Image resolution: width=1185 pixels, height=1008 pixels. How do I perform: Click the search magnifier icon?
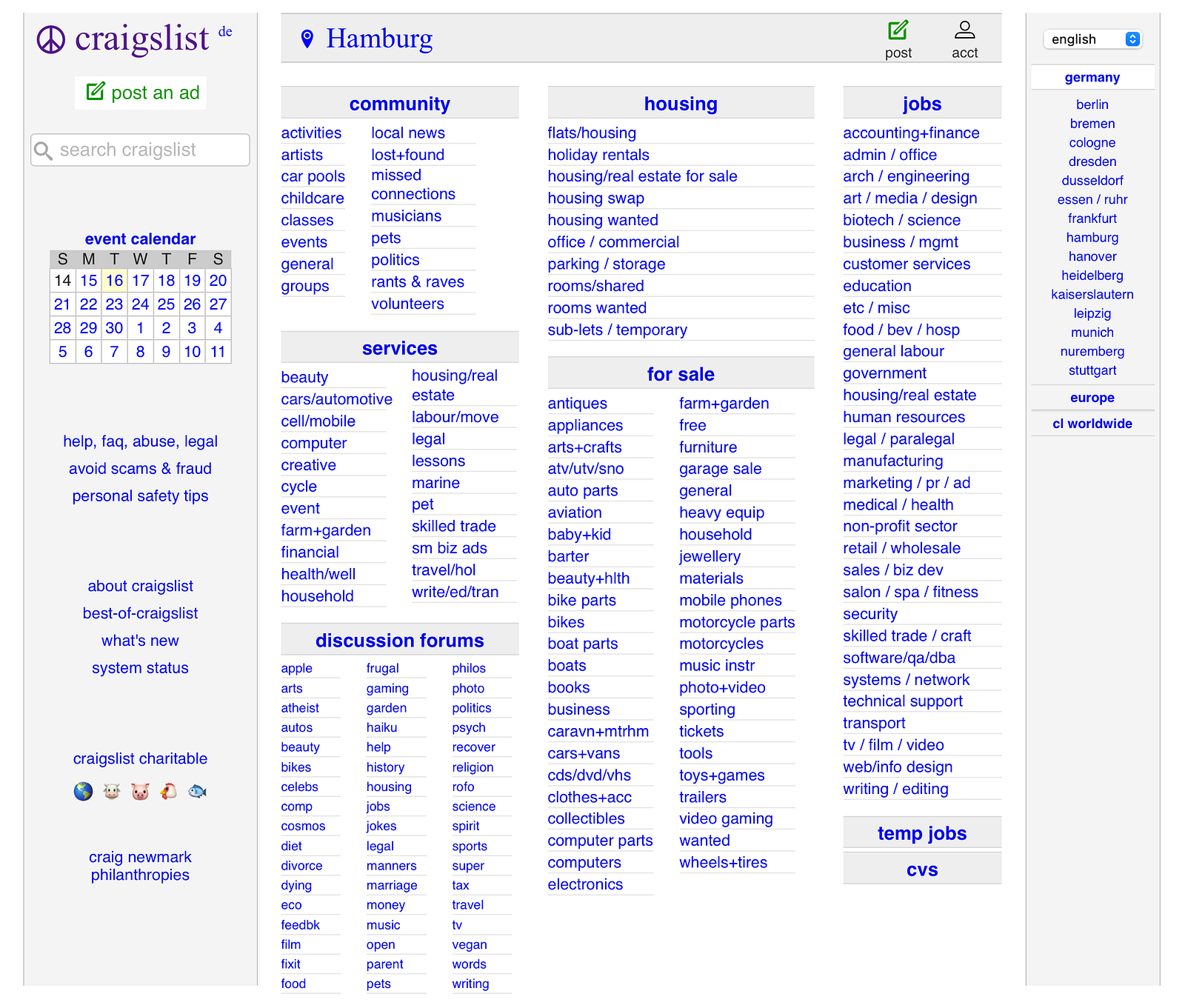tap(44, 151)
